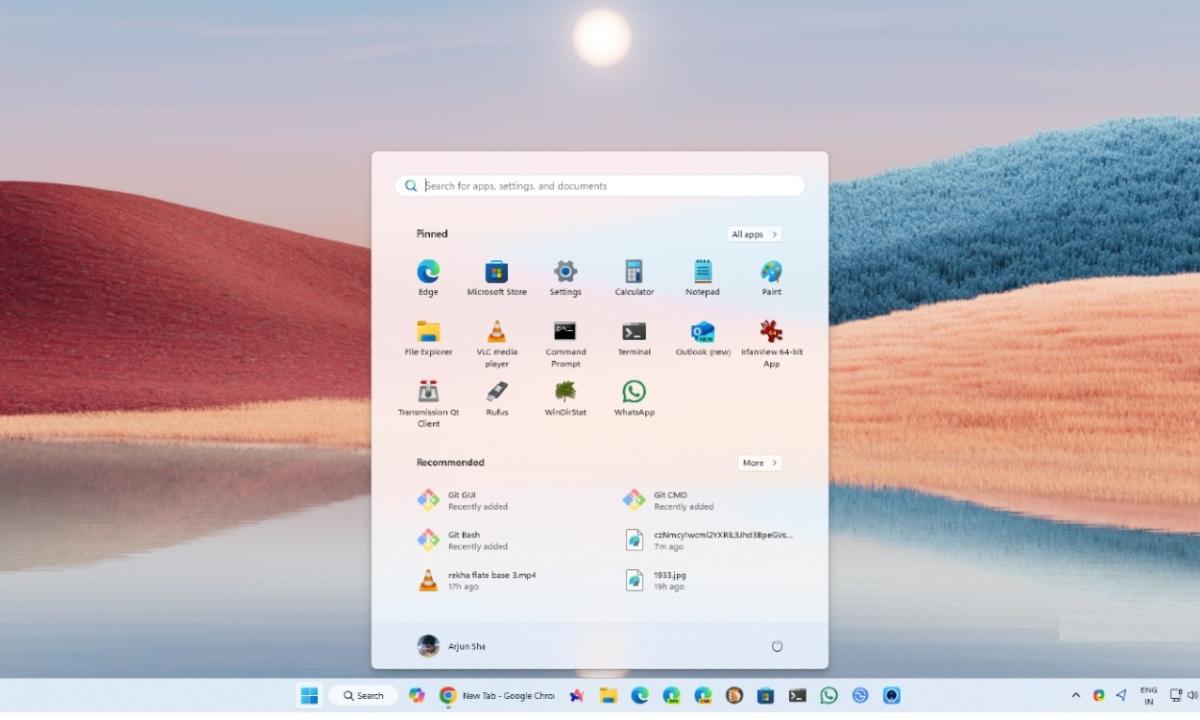This screenshot has width=1200, height=720.
Task: Launch Windows Terminal from Pinned
Action: point(634,333)
